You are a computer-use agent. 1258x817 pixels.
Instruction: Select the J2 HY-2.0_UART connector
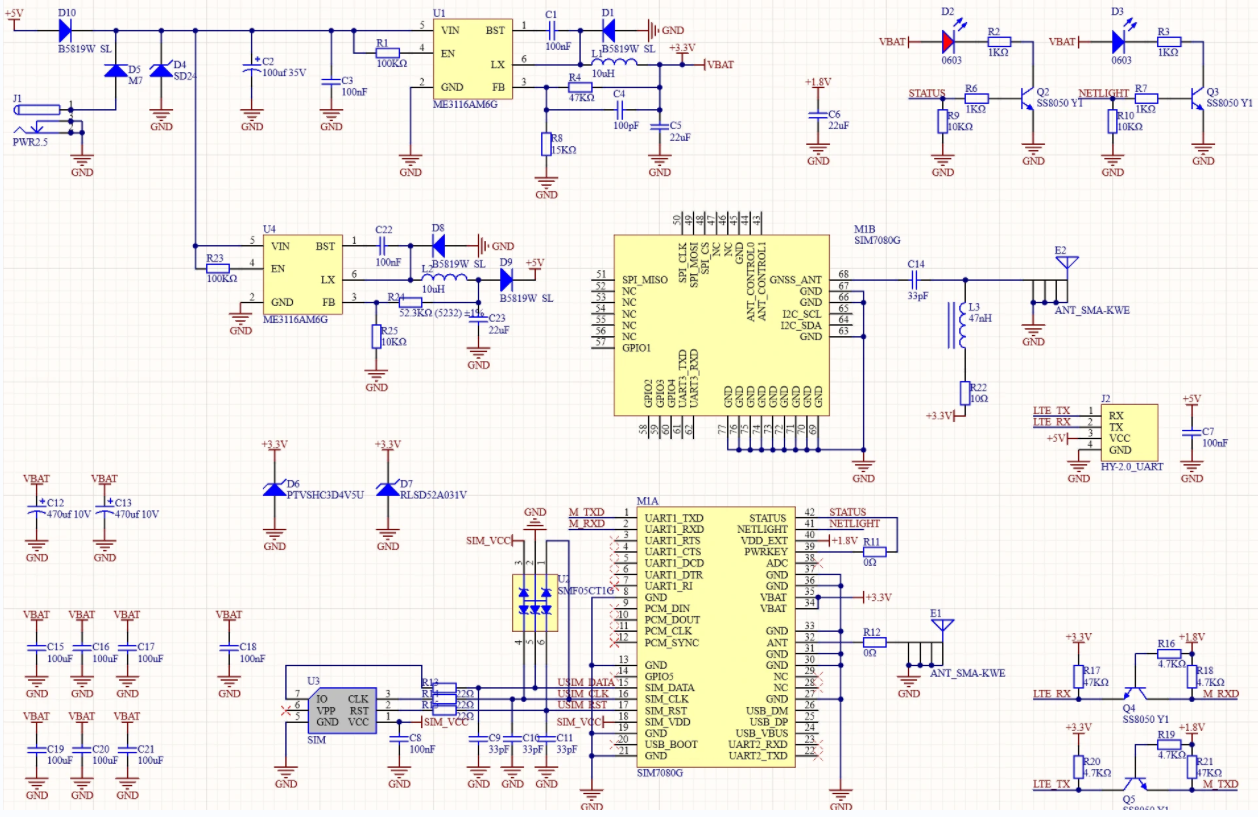pos(1128,432)
